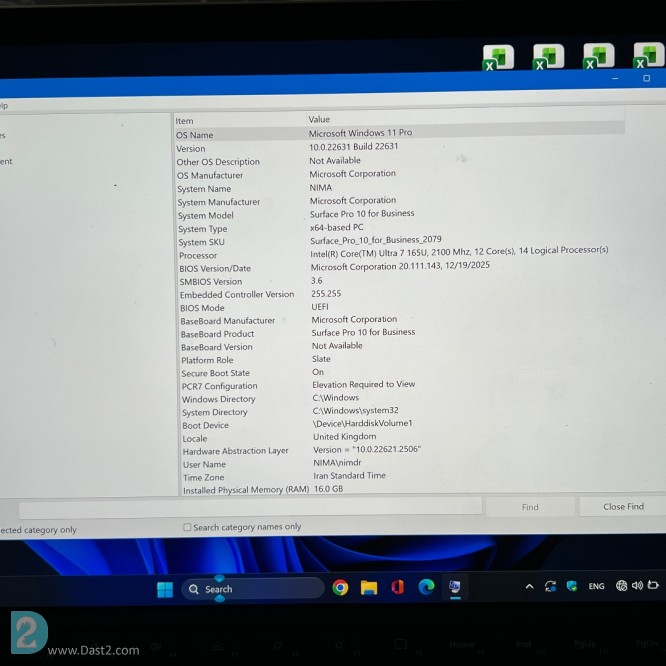
Task: Open the battery status tray icon
Action: [653, 585]
